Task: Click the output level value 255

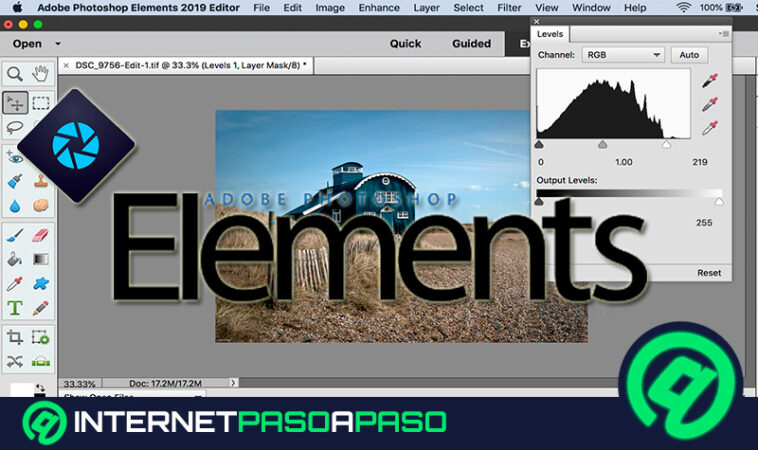Action: (704, 222)
